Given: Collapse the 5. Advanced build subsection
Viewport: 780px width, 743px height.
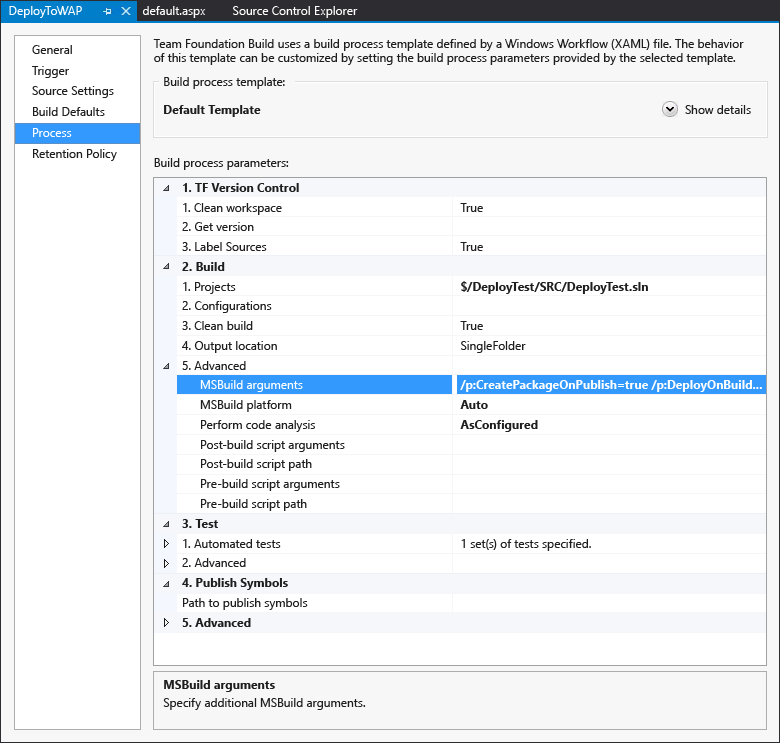Looking at the screenshot, I should [167, 366].
